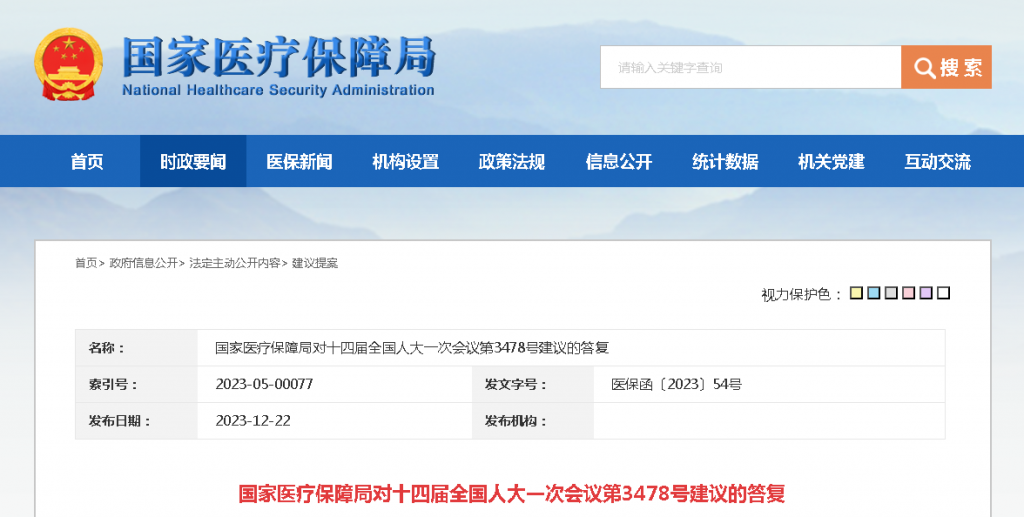Image resolution: width=1024 pixels, height=517 pixels.
Task: Click index number 2023-05-00077
Action: [x=264, y=384]
